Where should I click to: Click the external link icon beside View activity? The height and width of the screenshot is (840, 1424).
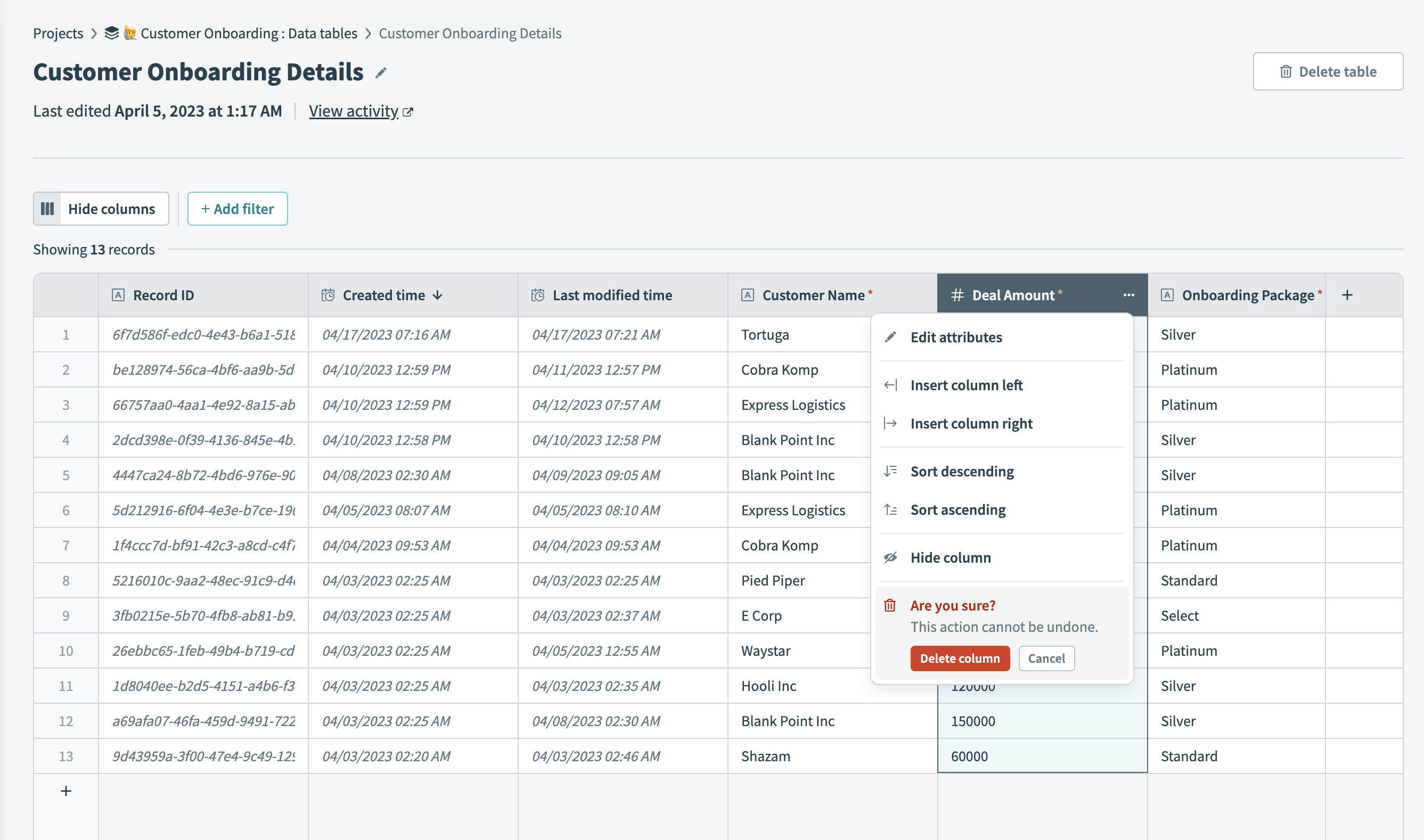coord(408,112)
